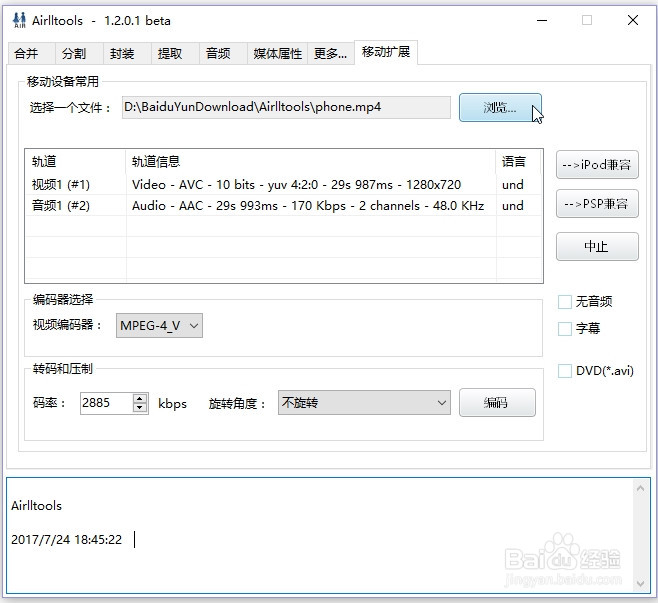Click the 中止 abort button
Screen dimensions: 658x603
(597, 247)
